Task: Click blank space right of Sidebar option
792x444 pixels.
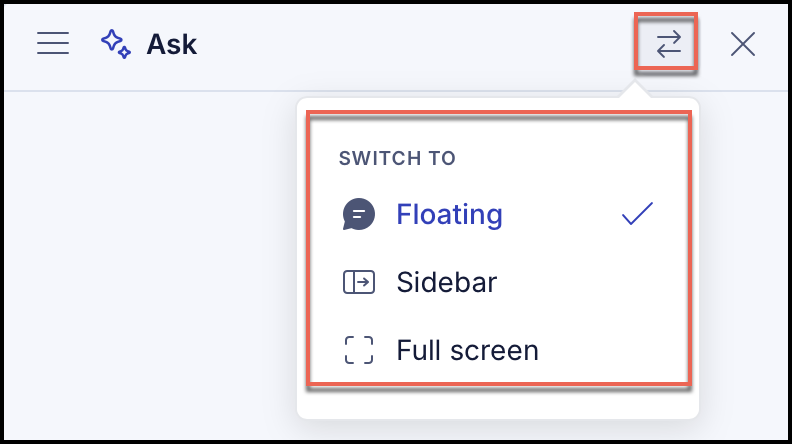Action: [586, 282]
